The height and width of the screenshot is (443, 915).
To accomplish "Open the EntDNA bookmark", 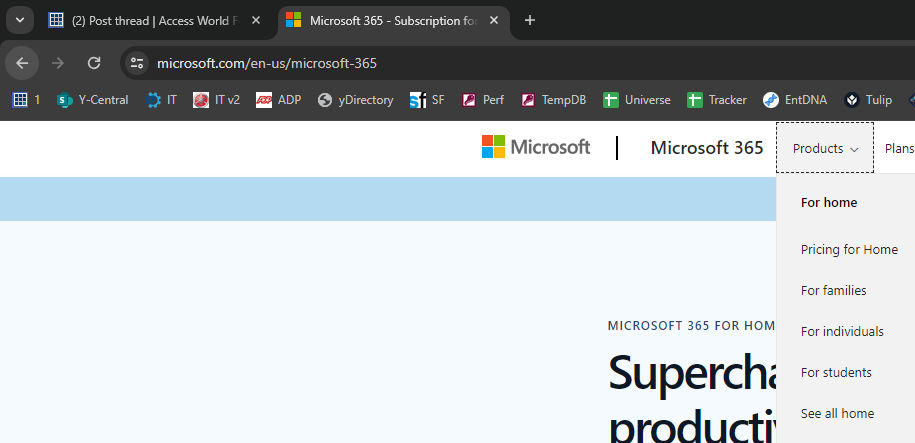I will [795, 100].
